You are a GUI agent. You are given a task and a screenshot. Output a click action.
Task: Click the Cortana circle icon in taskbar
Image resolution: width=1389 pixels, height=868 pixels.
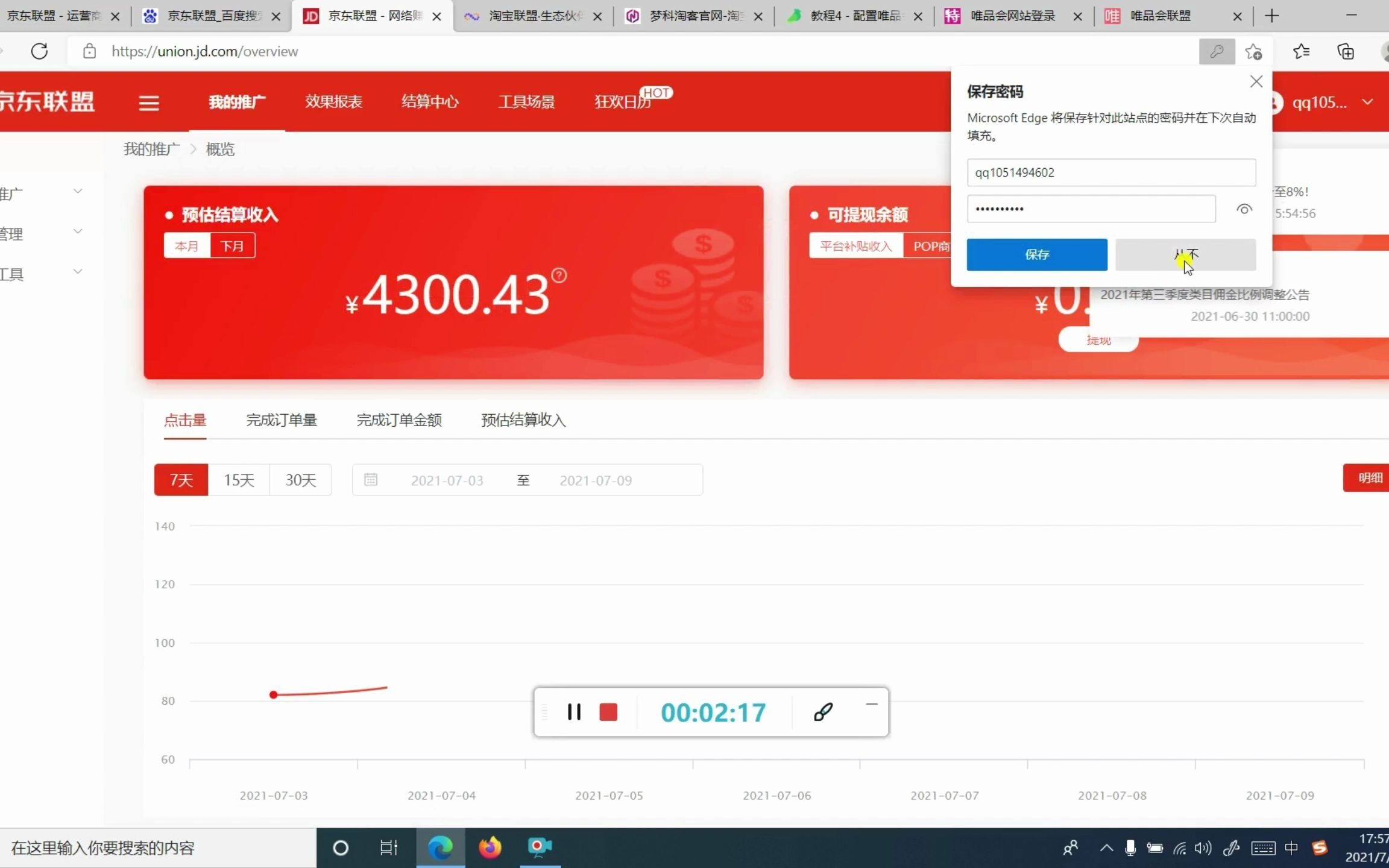[341, 848]
